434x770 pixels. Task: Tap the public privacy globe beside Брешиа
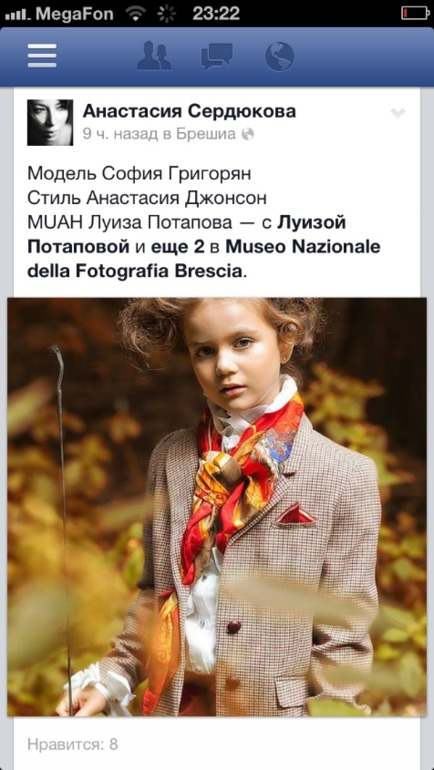(x=248, y=134)
